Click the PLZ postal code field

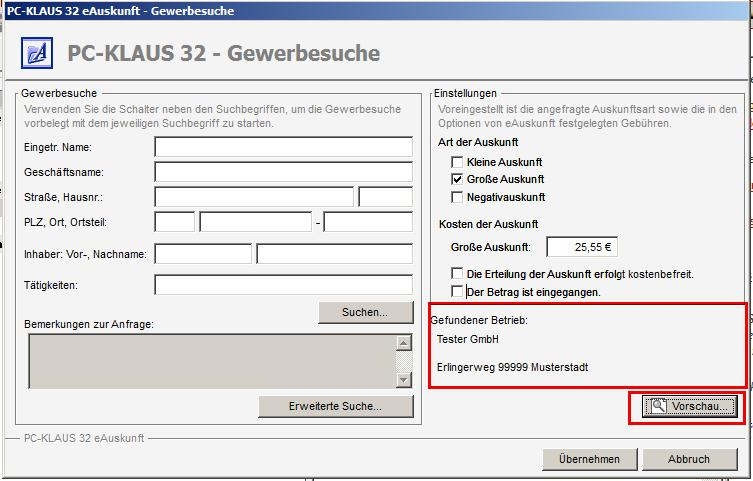pyautogui.click(x=174, y=222)
